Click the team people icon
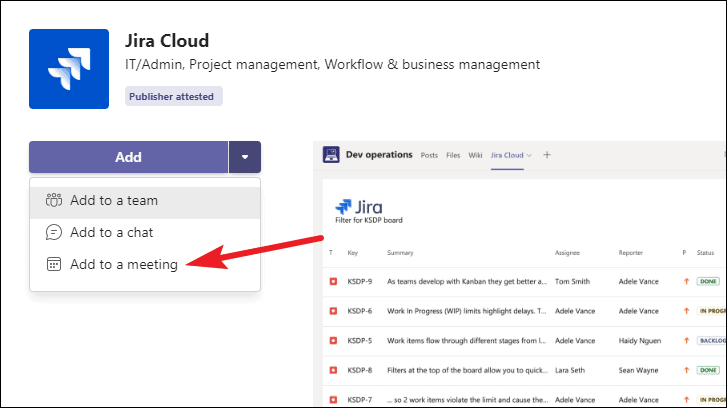 pos(54,200)
